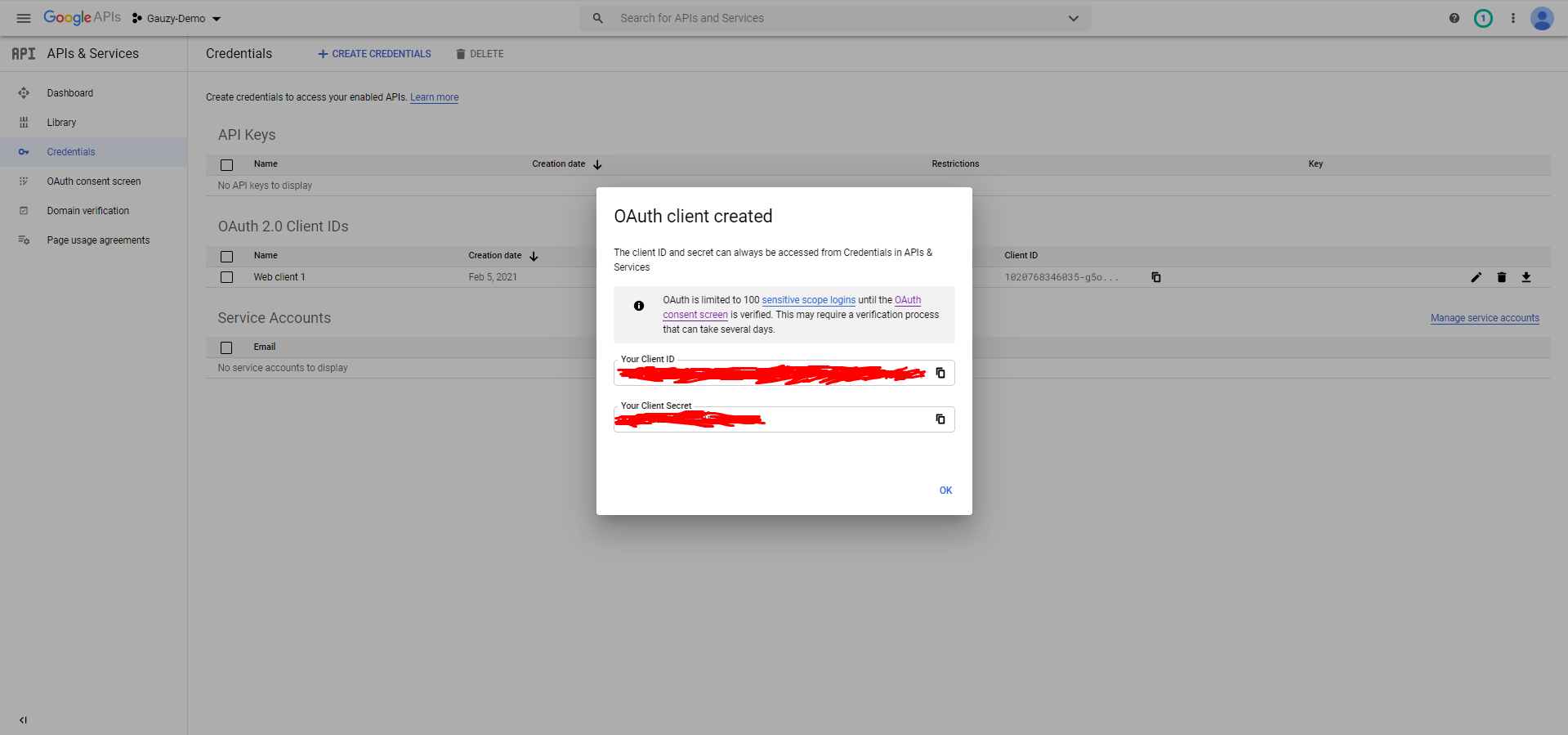Sort API Keys by Creation date arrow
The width and height of the screenshot is (1568, 735).
click(597, 165)
